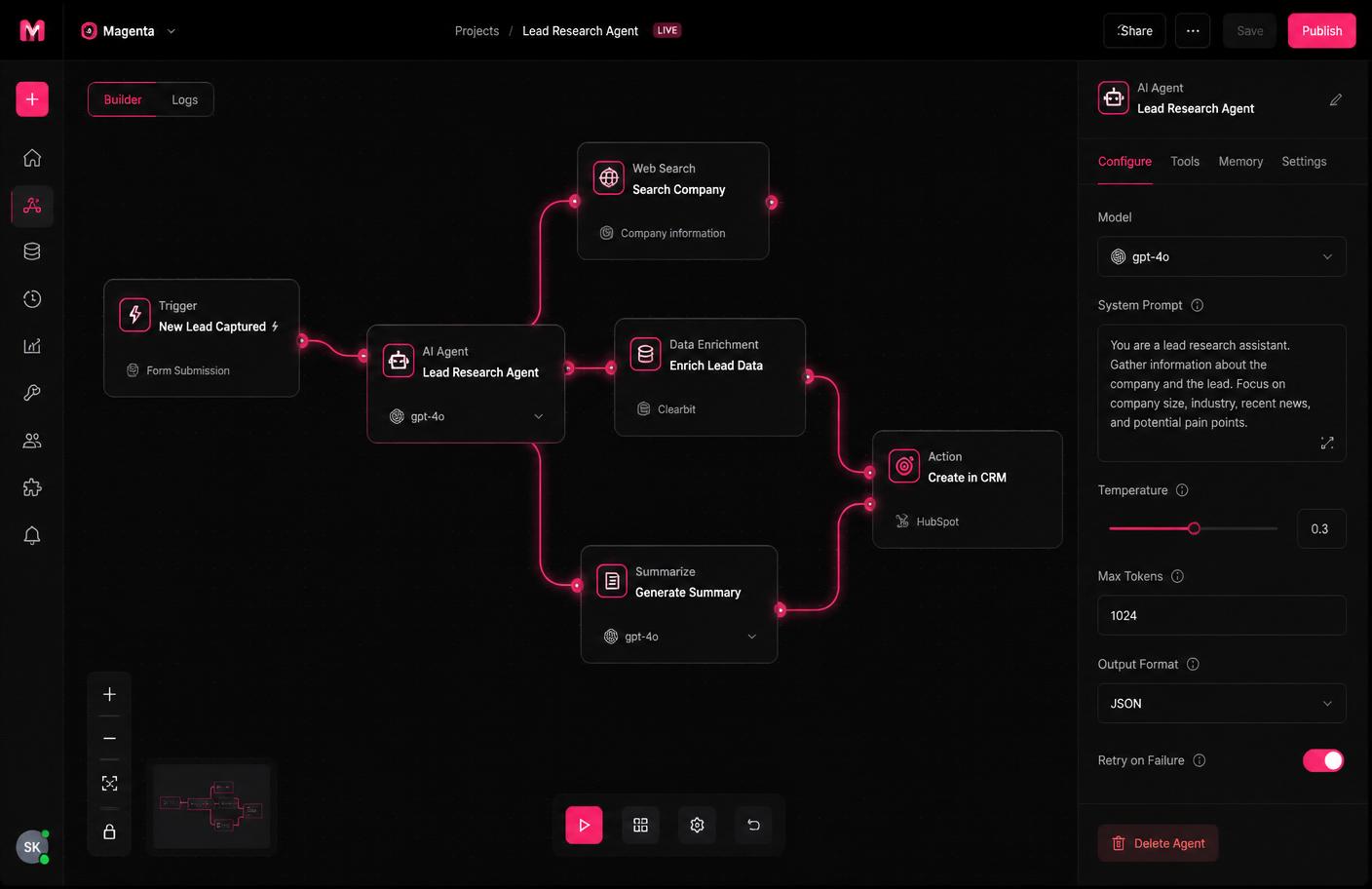Open the notifications bell icon
The image size is (1372, 889).
tap(32, 535)
